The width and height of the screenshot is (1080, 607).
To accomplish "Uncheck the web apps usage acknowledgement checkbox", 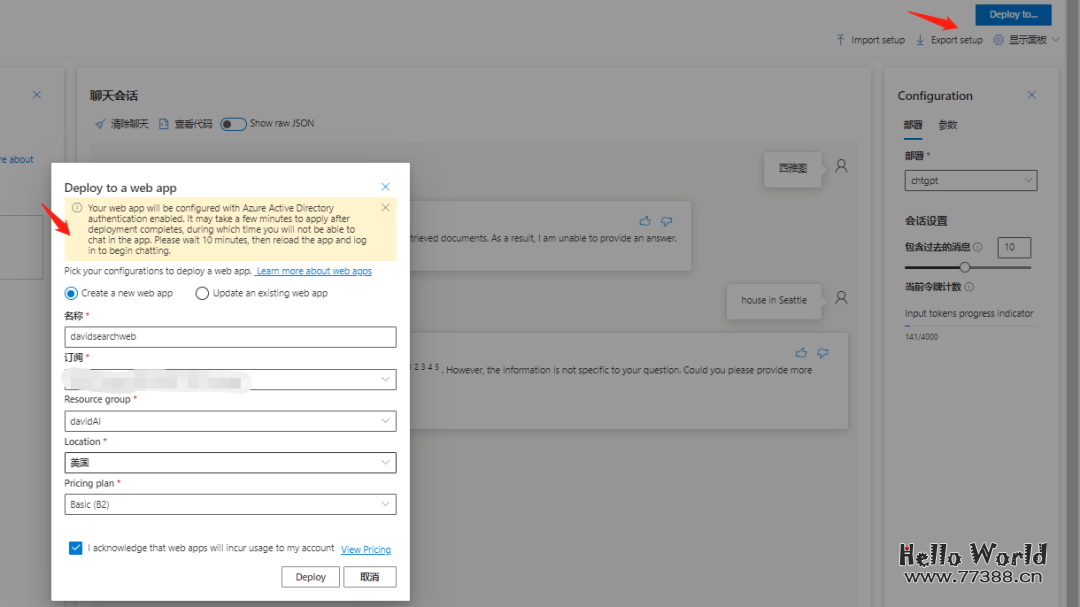I will point(76,548).
